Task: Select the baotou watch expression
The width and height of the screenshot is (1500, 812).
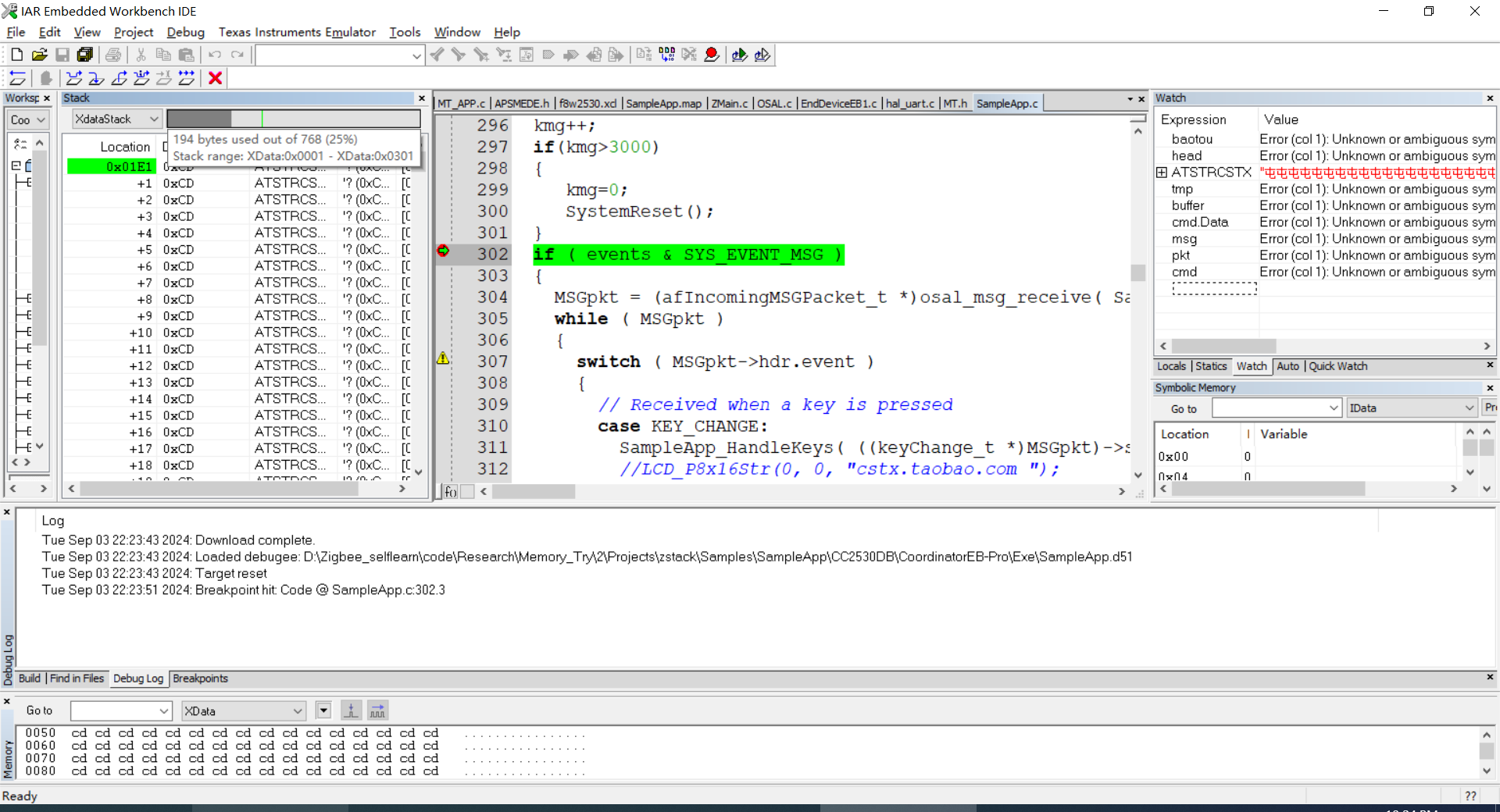Action: click(1192, 139)
